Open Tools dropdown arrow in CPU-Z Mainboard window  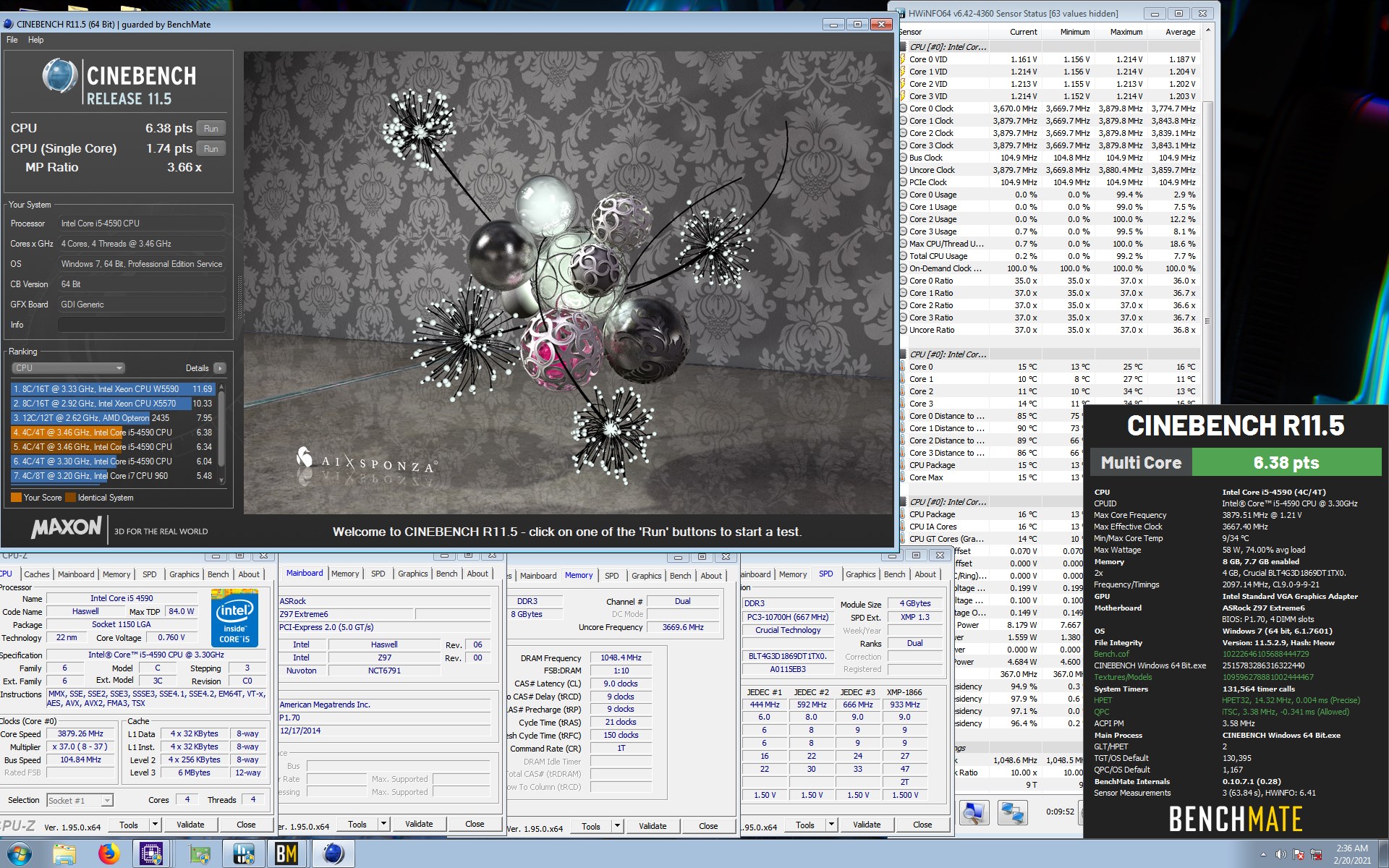384,824
